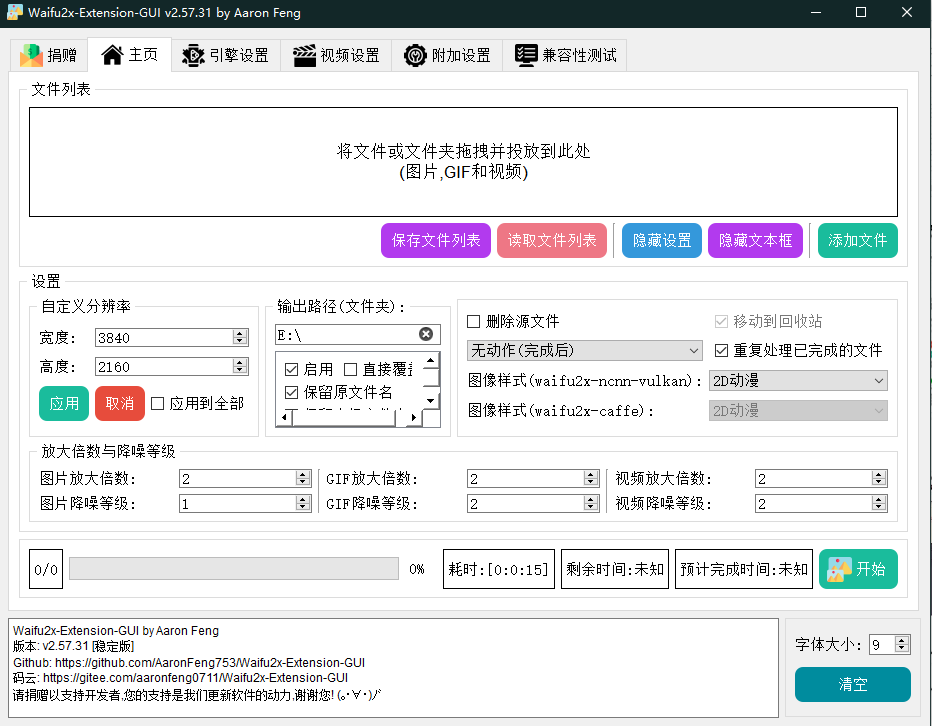932x726 pixels.
Task: Adjust 视频降噪等级 spinner arrows
Action: pyautogui.click(x=879, y=504)
